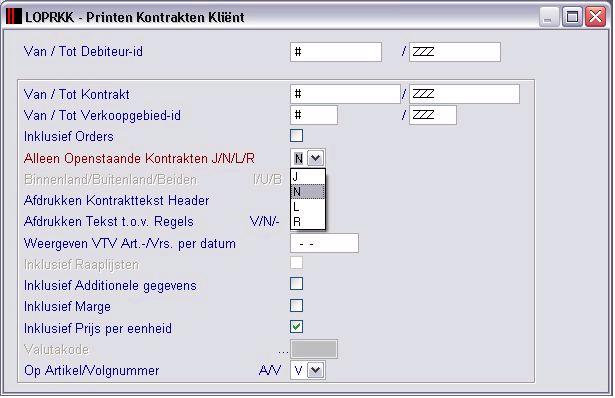This screenshot has height=398, width=615.
Task: Click the 'Afdrukken Kontrakttekst Header' label
Action: pyautogui.click(x=116, y=200)
